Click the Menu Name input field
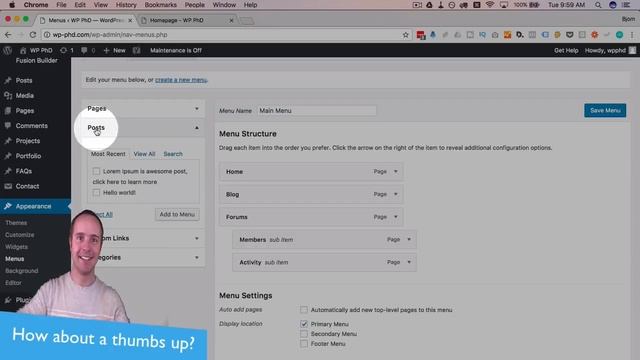The width and height of the screenshot is (640, 360). click(317, 111)
